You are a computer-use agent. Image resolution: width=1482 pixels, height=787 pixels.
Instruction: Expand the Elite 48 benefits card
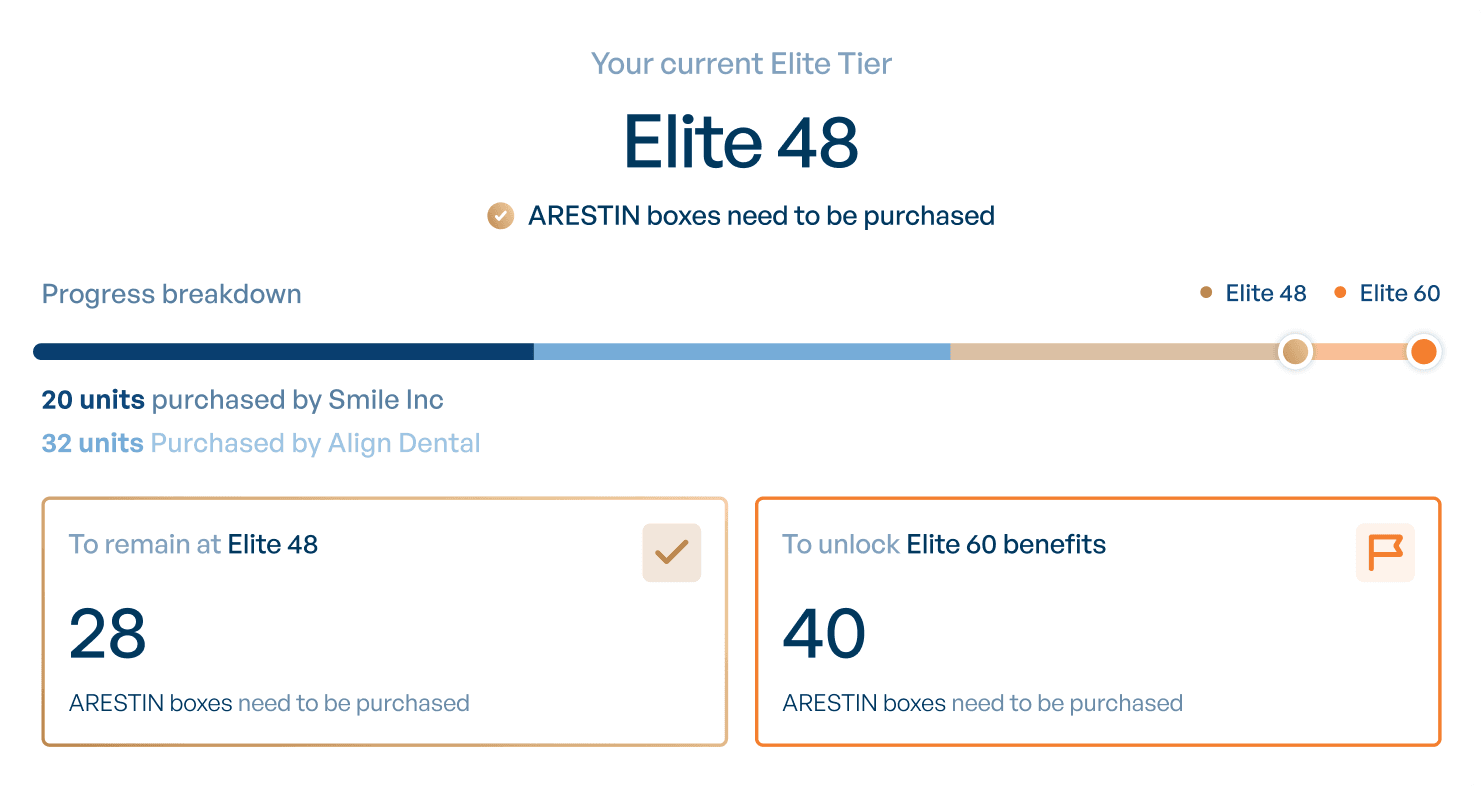click(385, 620)
